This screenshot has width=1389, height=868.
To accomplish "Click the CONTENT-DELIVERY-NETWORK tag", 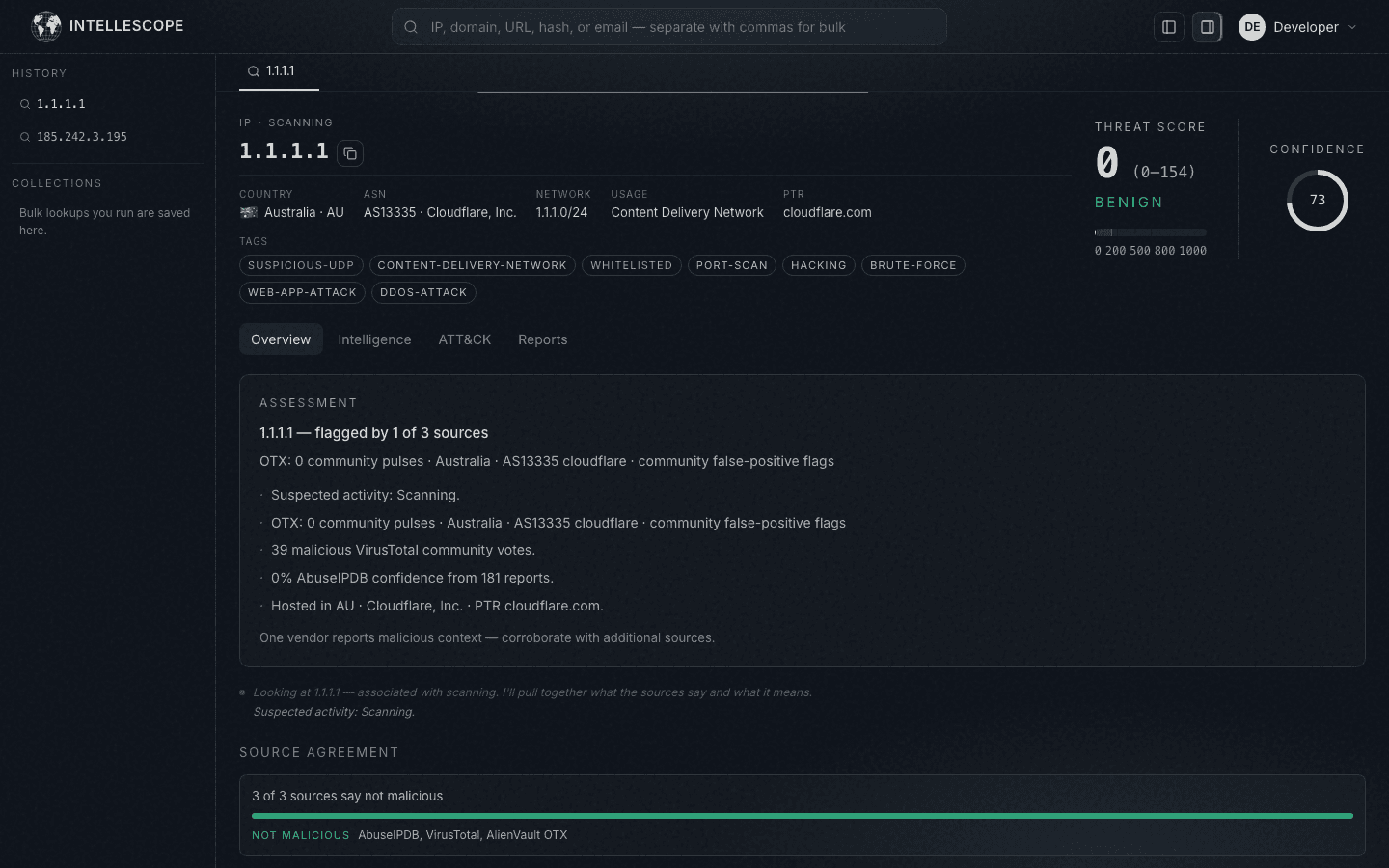I will coord(473,265).
